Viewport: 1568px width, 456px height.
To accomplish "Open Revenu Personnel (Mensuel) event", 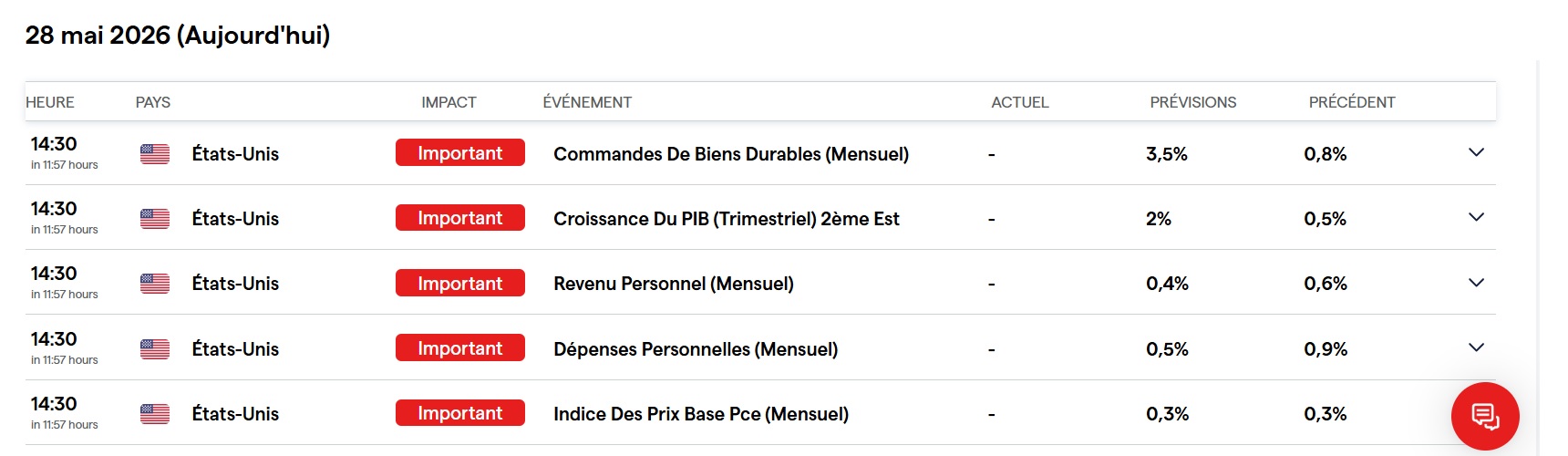I will 674,284.
